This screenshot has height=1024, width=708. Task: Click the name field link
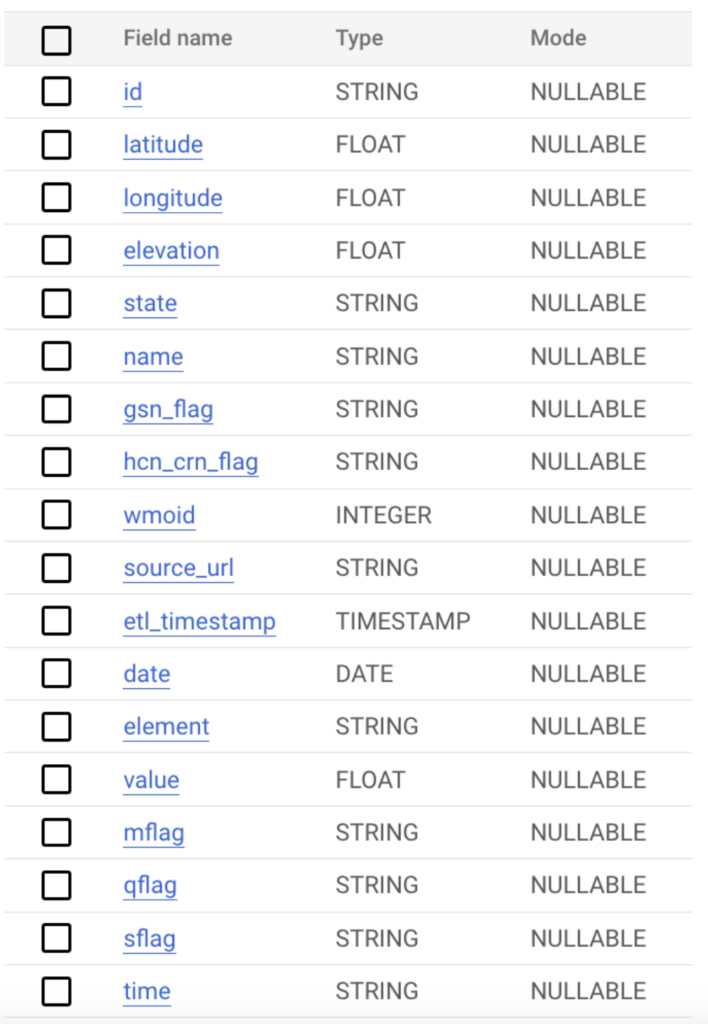pos(153,357)
